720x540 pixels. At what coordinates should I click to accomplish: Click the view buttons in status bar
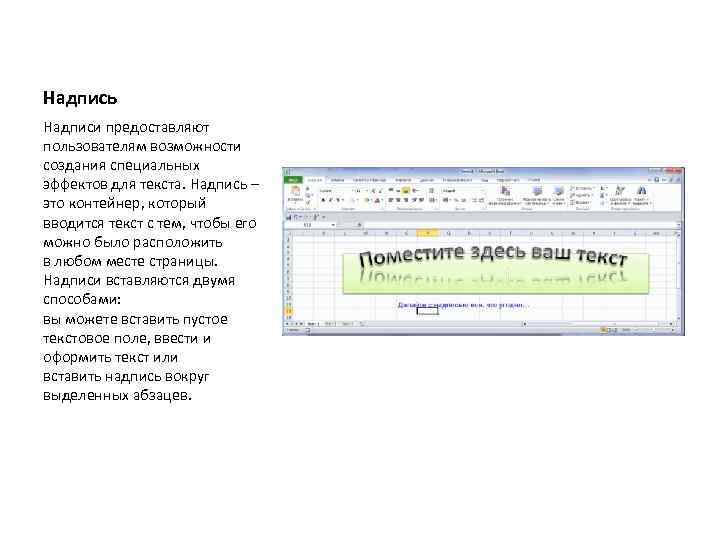tap(608, 330)
